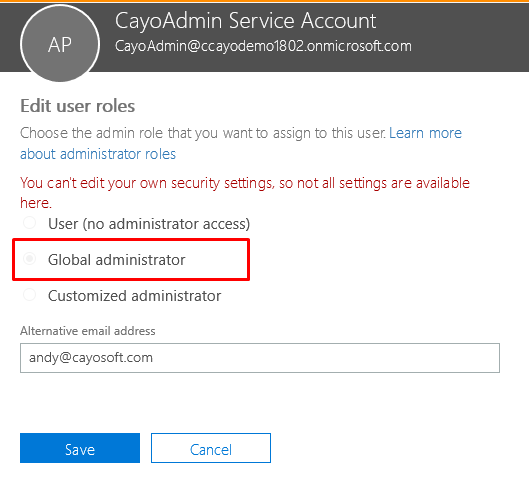Select the Global administrator radio circle
The width and height of the screenshot is (529, 477).
tap(29, 259)
